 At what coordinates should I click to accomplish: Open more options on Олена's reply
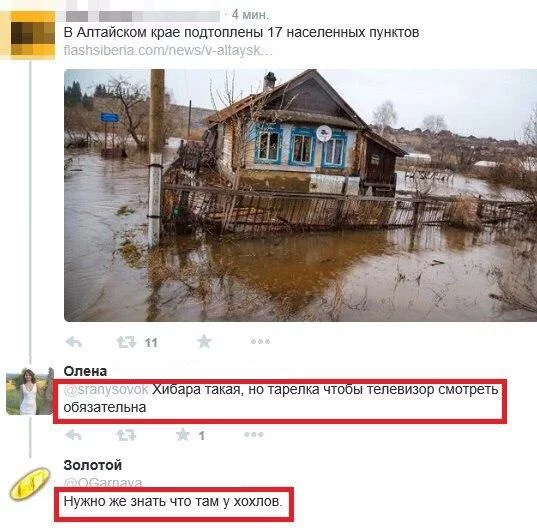coord(254,435)
